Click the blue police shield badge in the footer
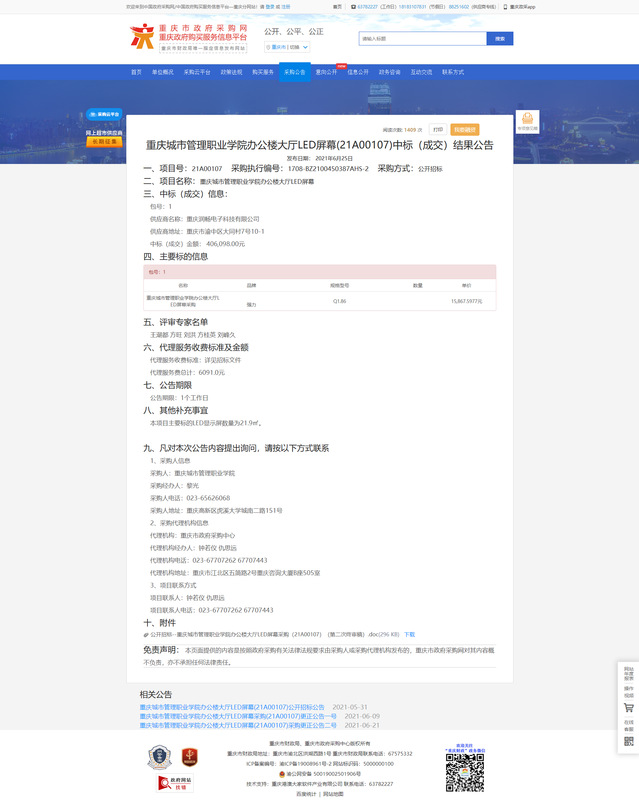 pos(159,757)
